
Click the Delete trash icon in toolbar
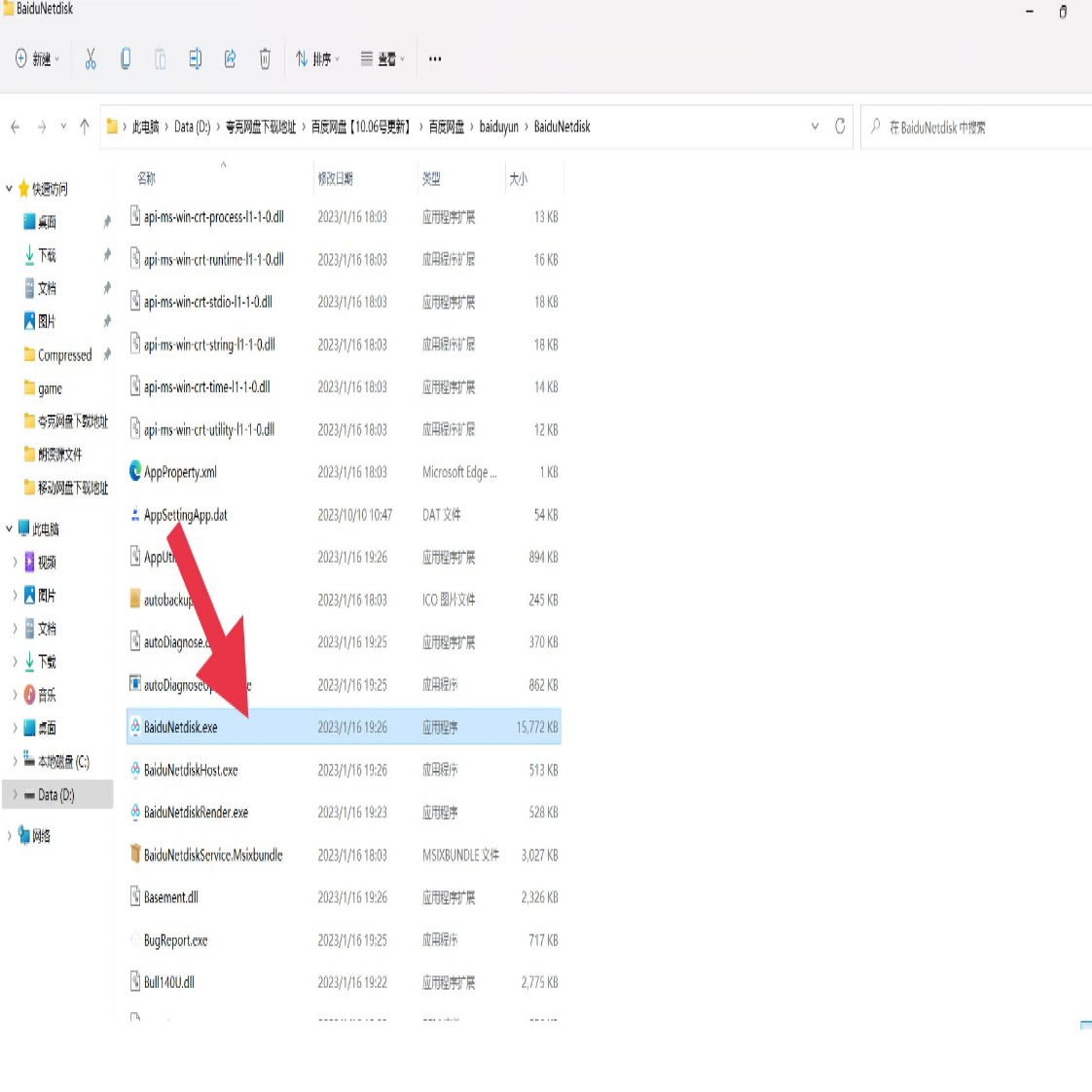(265, 59)
